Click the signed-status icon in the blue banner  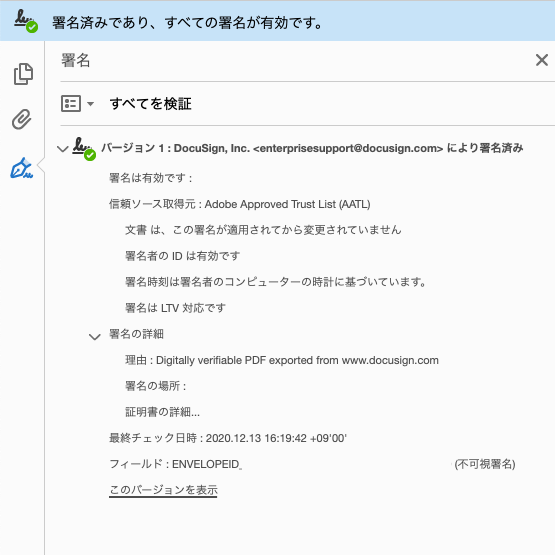click(x=26, y=21)
